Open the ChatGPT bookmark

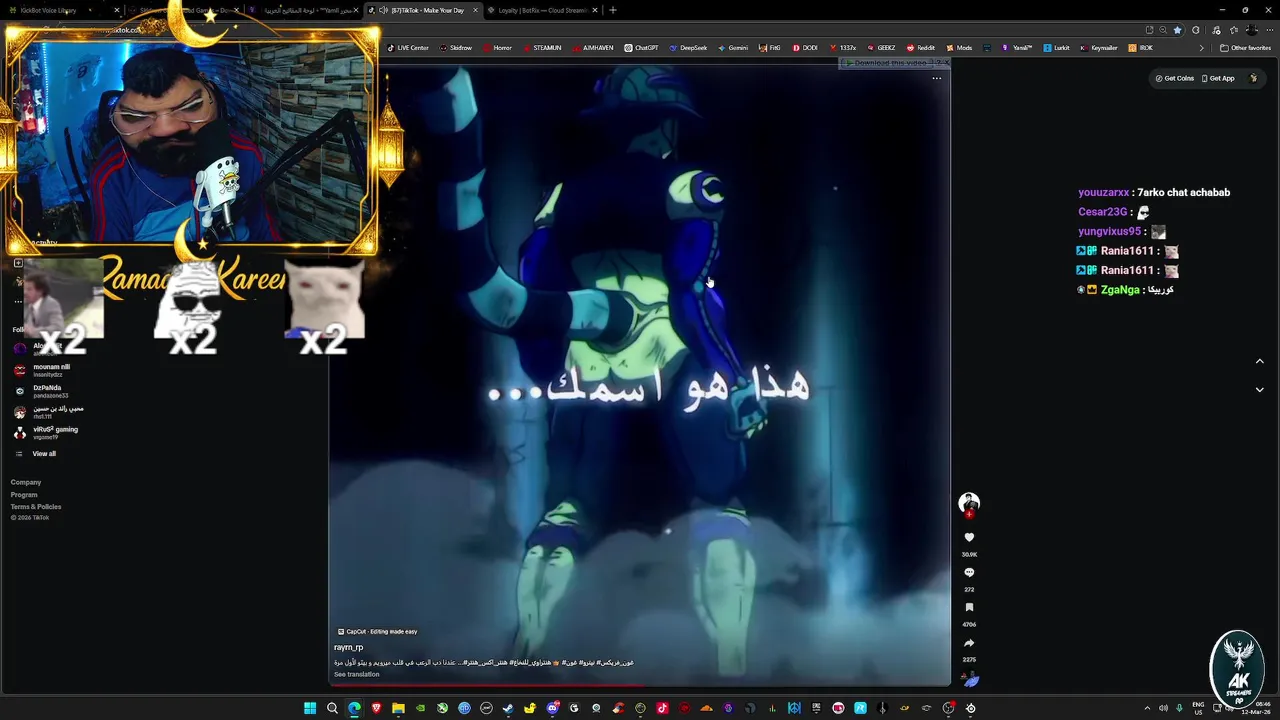coord(641,48)
